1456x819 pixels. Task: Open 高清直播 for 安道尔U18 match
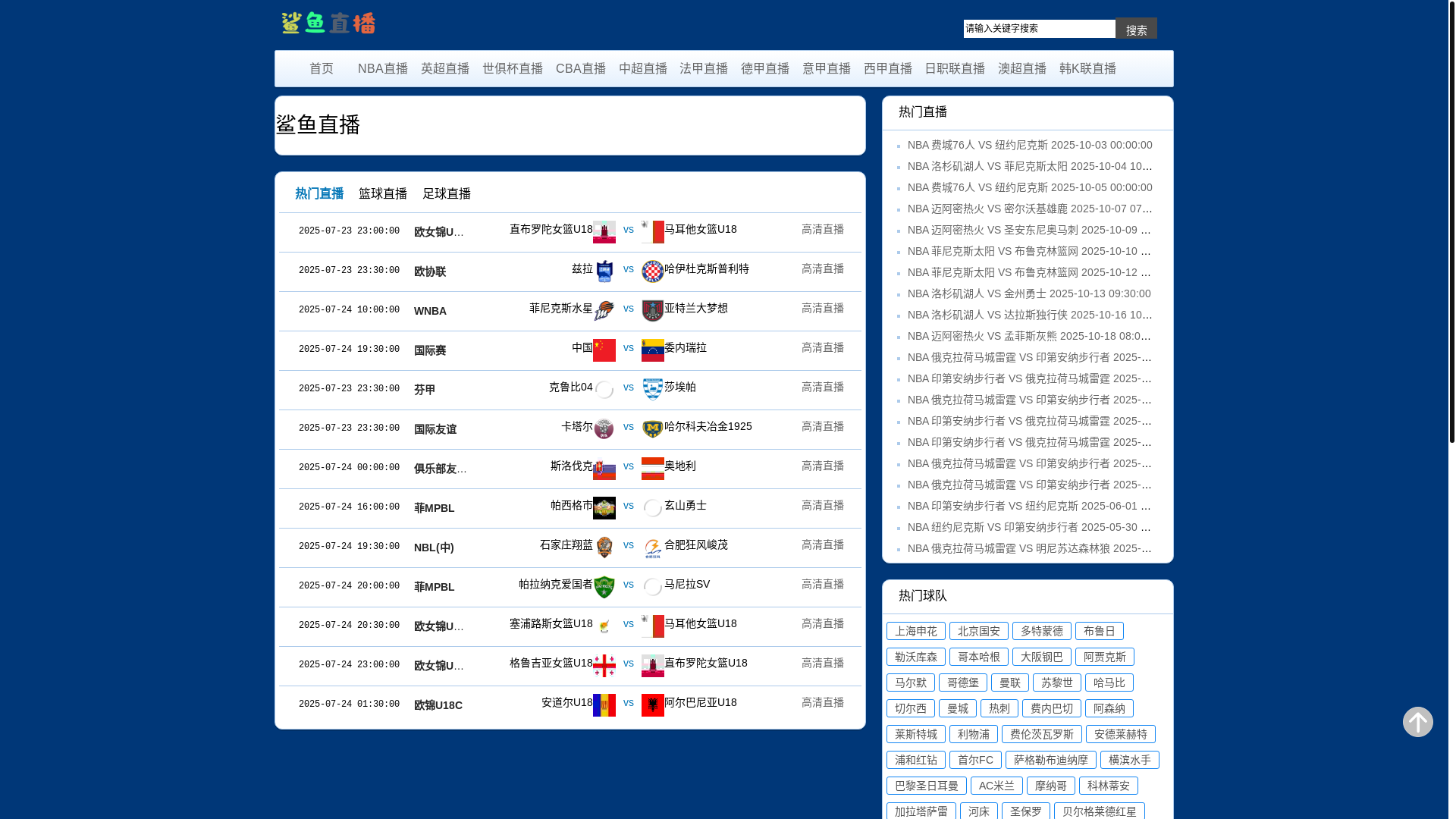822,702
